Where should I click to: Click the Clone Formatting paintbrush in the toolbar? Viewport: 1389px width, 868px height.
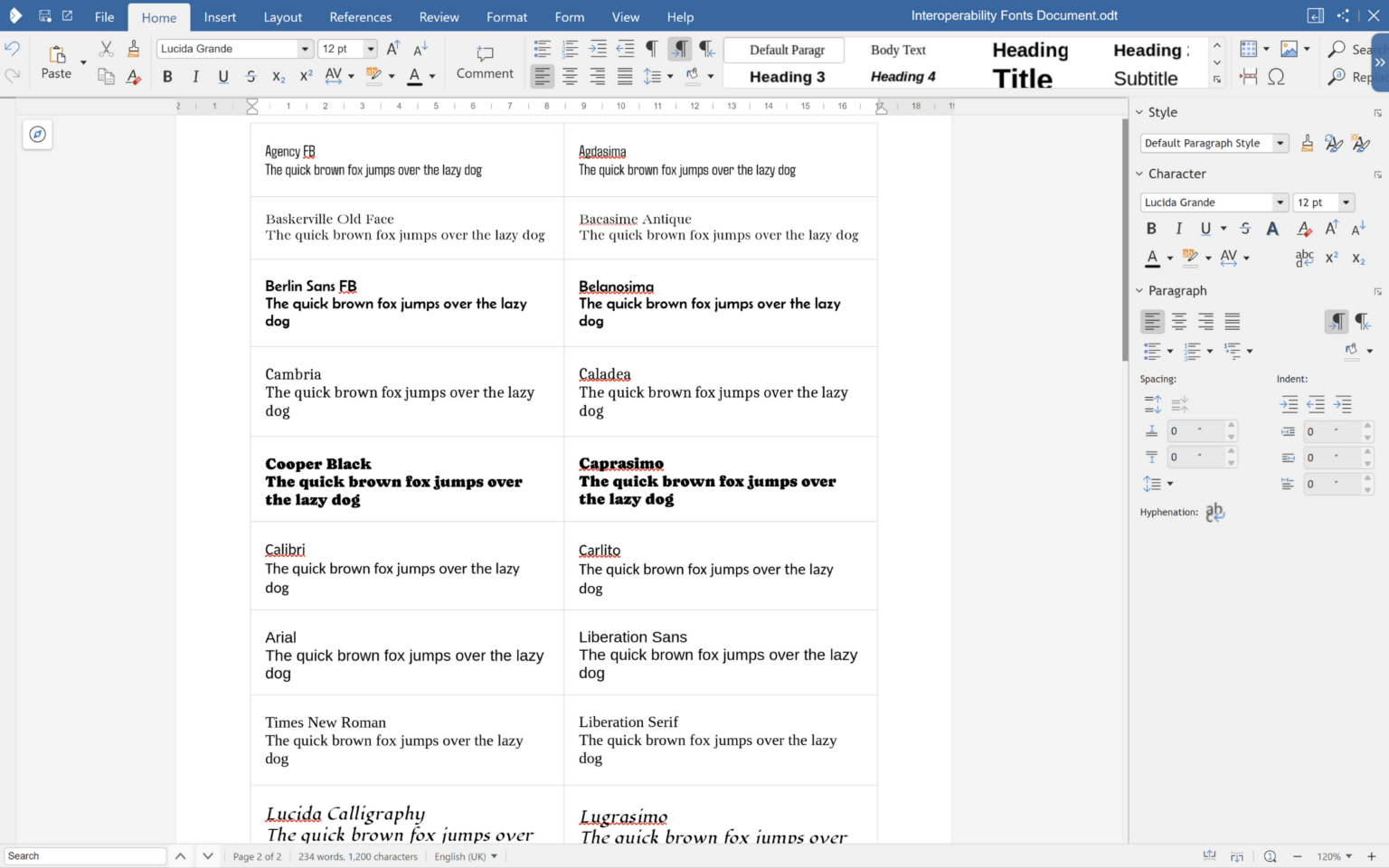click(134, 49)
